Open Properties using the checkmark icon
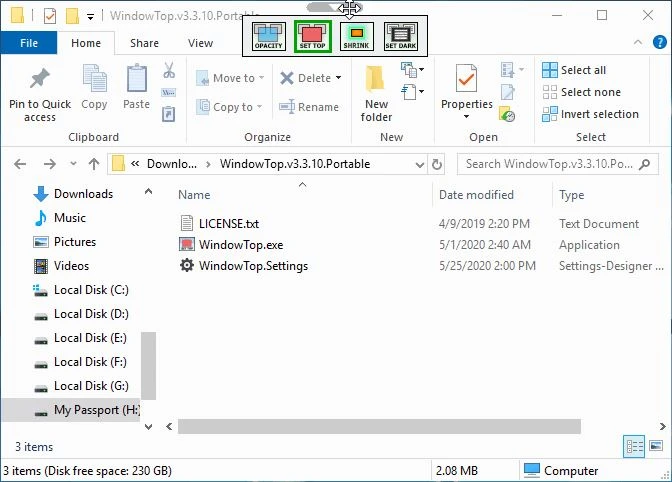672x482 pixels. [x=466, y=79]
